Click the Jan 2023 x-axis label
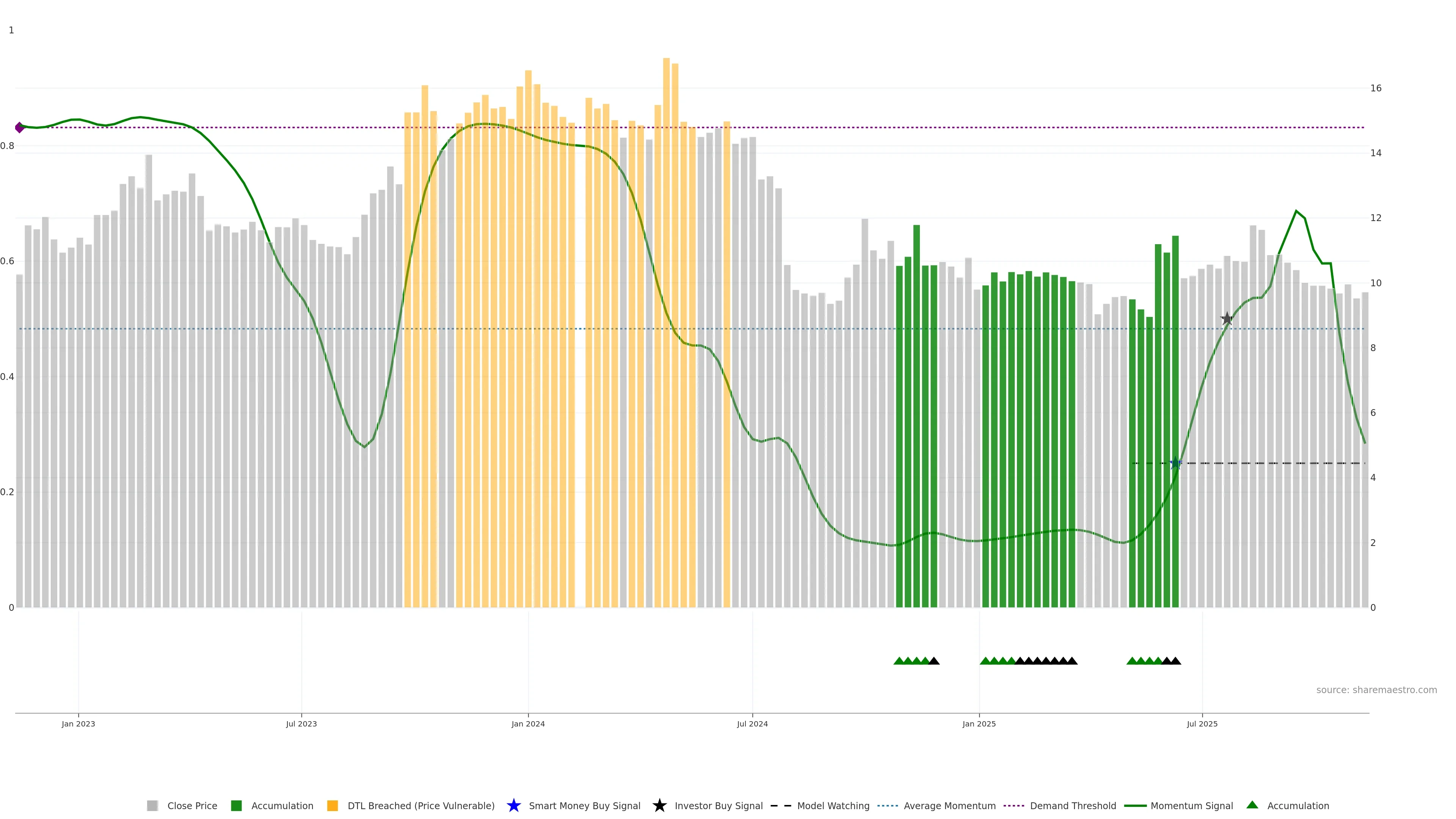This screenshot has height=819, width=1456. (x=78, y=723)
